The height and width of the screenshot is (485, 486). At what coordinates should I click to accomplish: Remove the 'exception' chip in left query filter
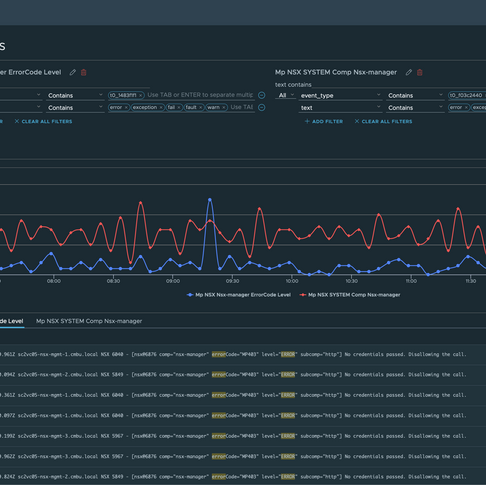(161, 107)
